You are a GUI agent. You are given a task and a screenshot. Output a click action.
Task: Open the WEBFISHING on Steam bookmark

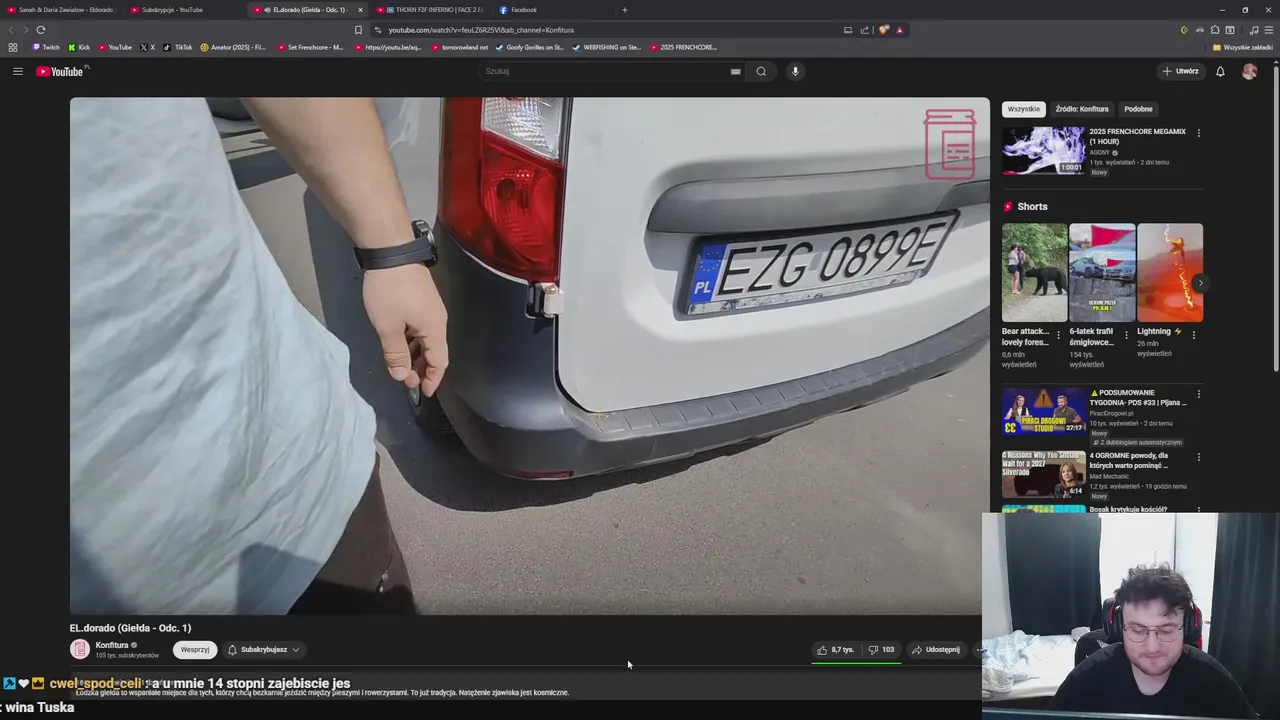[607, 47]
